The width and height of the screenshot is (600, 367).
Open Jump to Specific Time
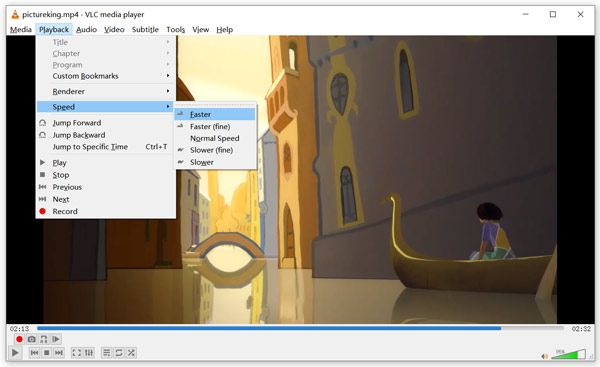point(106,147)
